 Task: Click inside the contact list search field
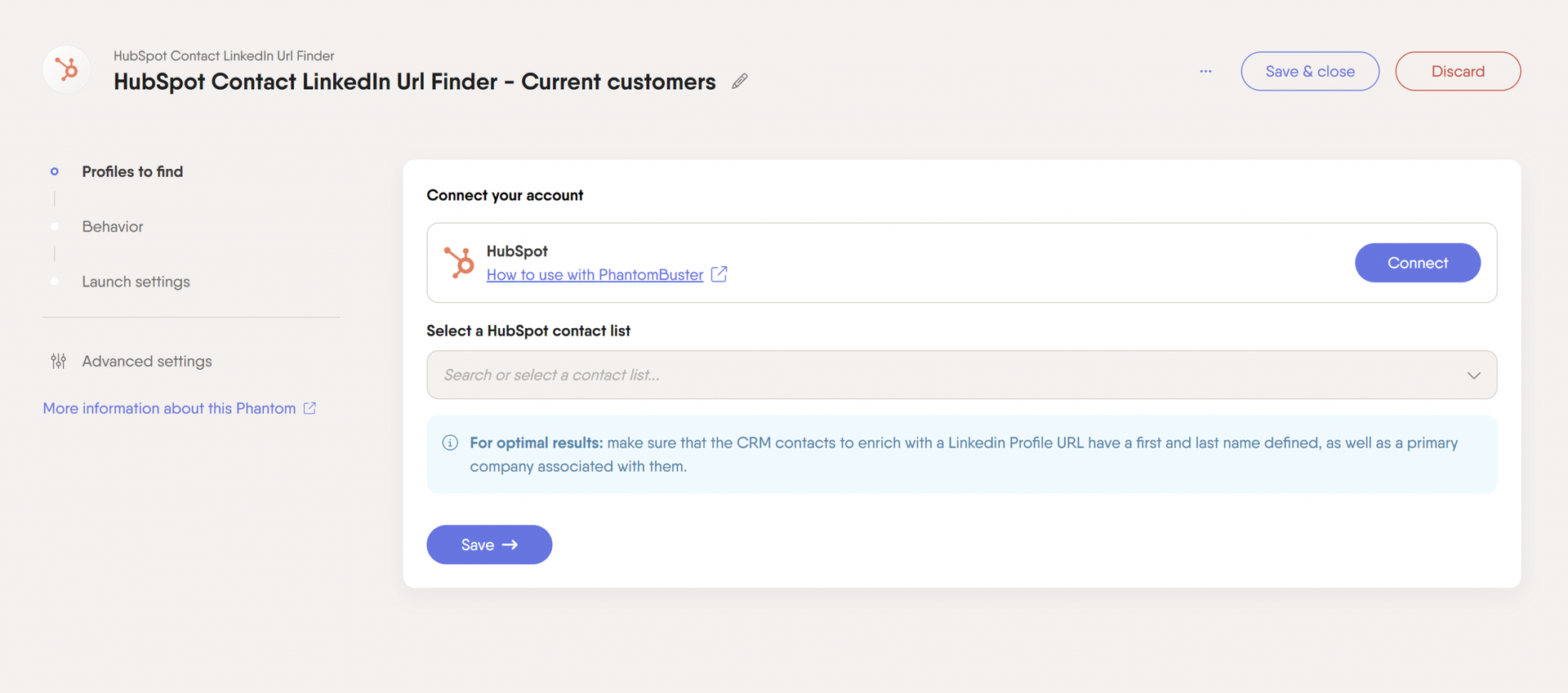click(735, 375)
